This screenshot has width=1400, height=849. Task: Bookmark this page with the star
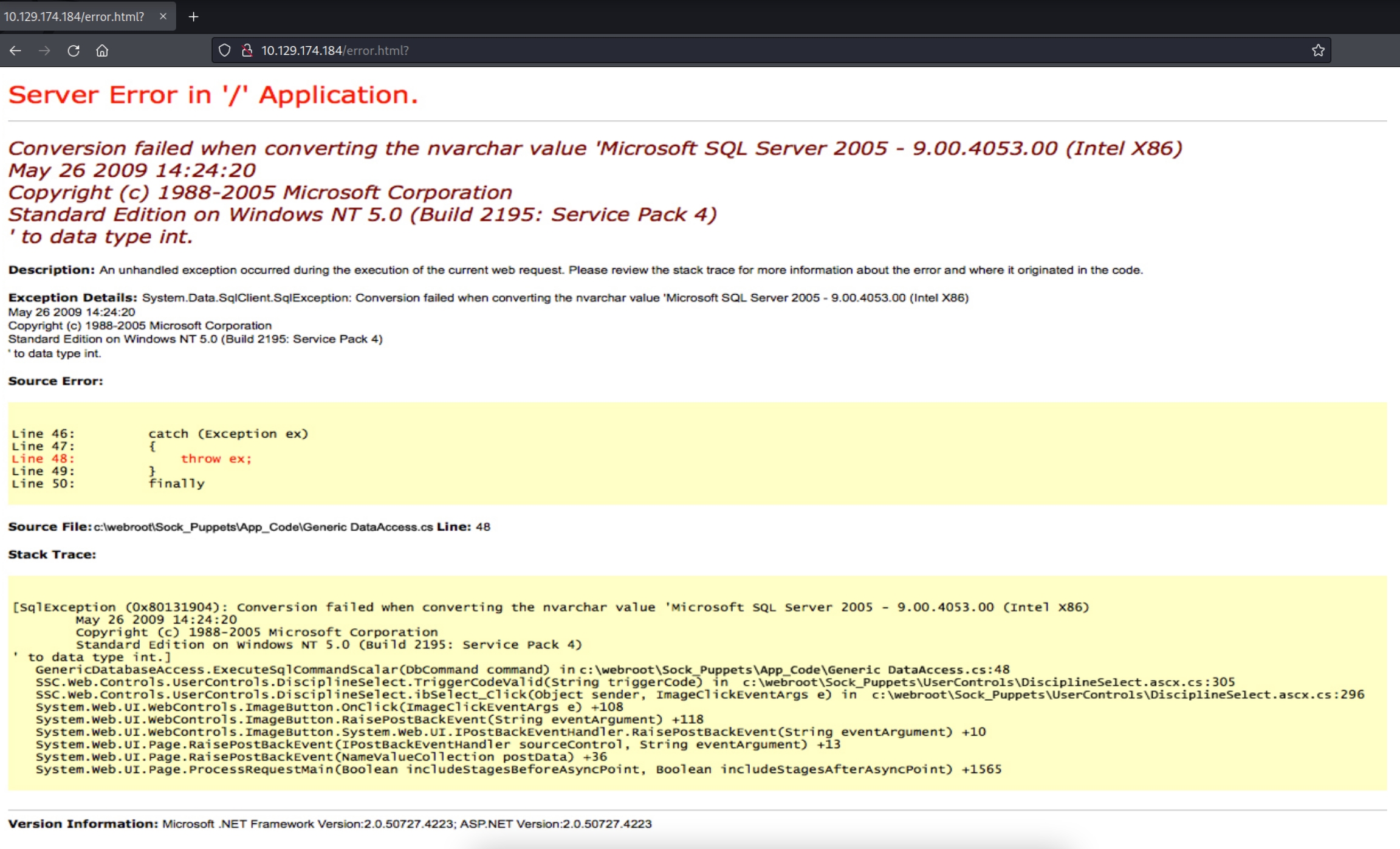(1317, 50)
